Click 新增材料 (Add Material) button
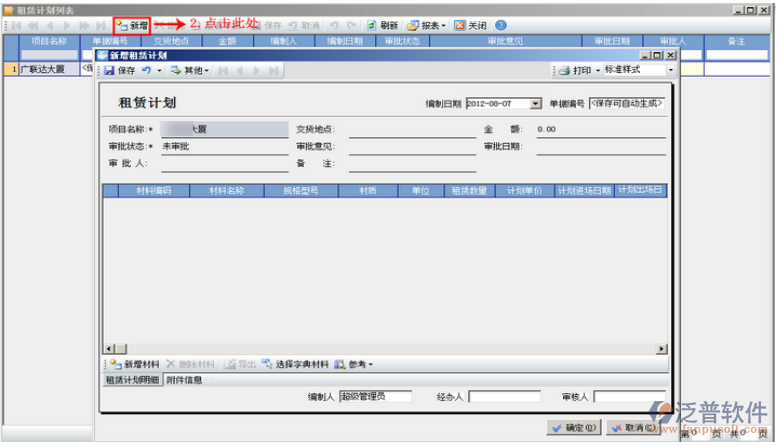 [134, 364]
